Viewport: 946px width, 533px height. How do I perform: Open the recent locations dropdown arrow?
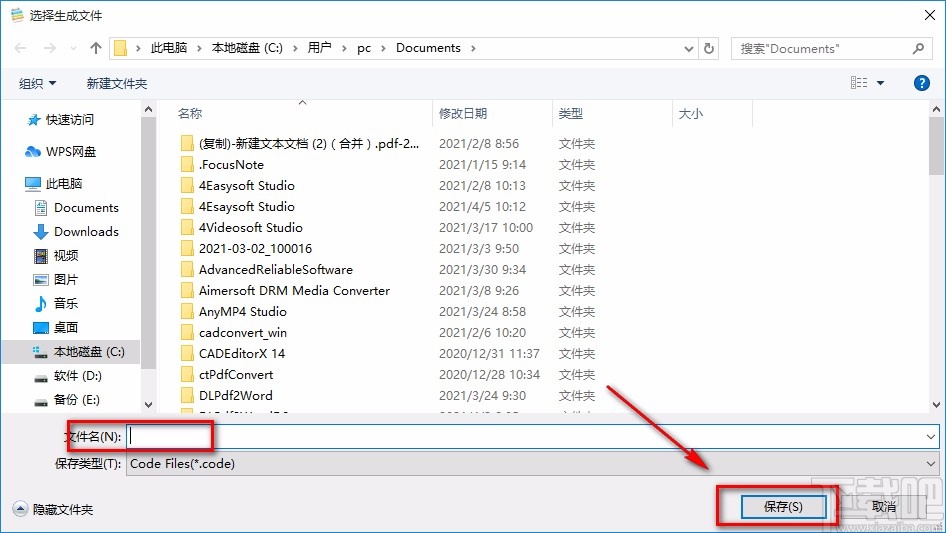pyautogui.click(x=73, y=48)
